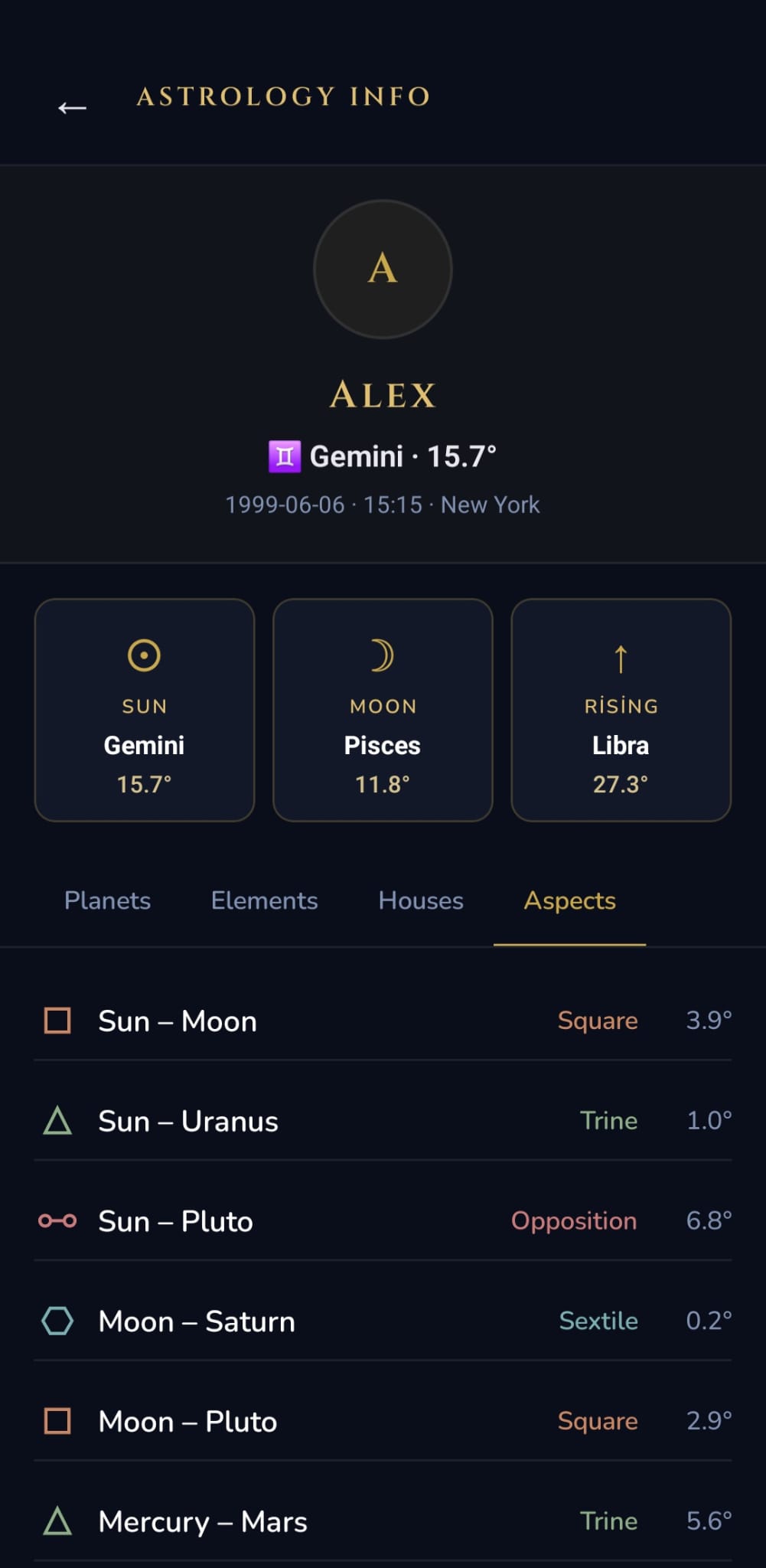Open the Sun Gemini 15.7° card
This screenshot has height=1568, width=766.
click(x=145, y=710)
